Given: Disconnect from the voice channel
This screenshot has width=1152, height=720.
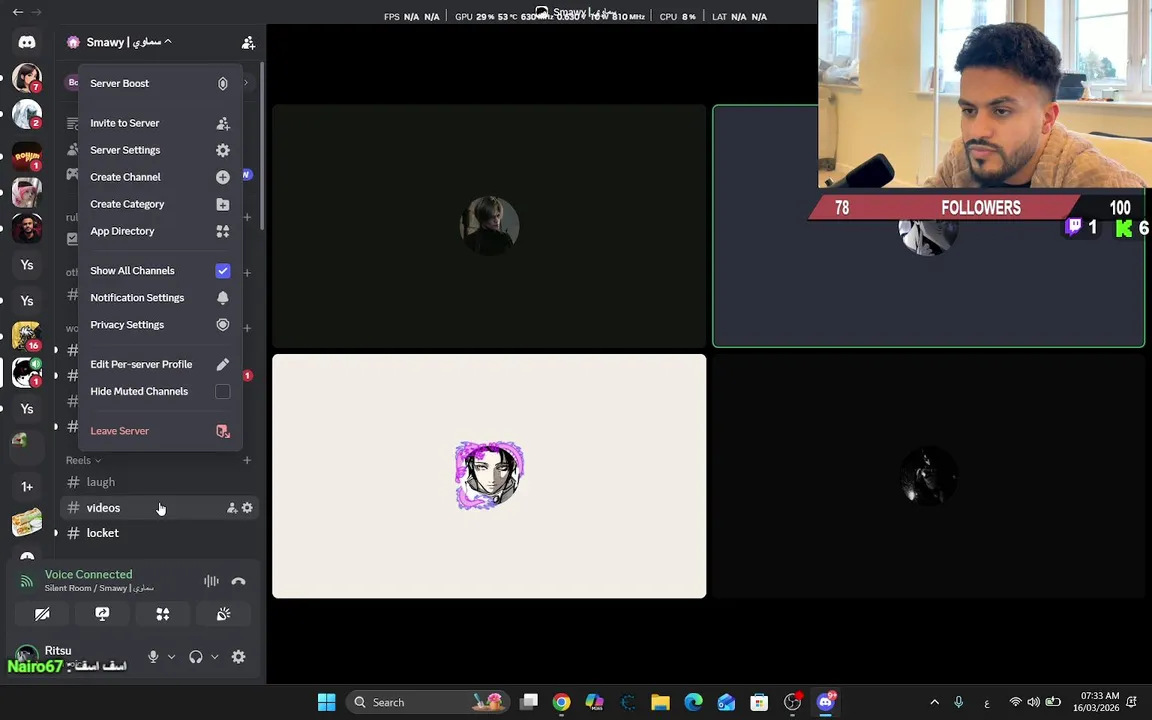Looking at the screenshot, I should (x=238, y=581).
